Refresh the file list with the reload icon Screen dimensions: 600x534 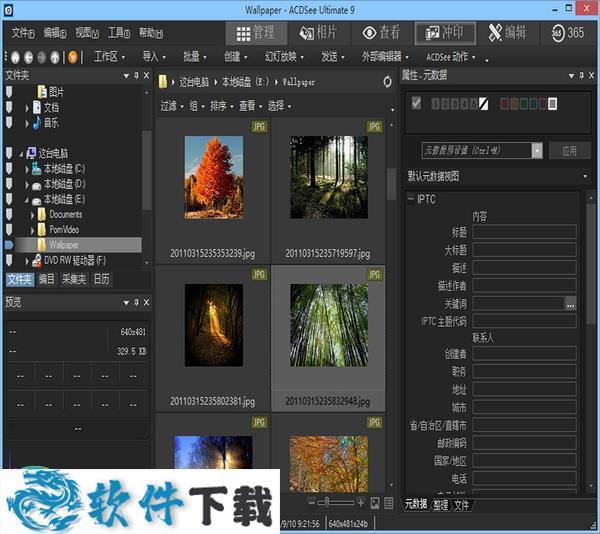point(387,81)
